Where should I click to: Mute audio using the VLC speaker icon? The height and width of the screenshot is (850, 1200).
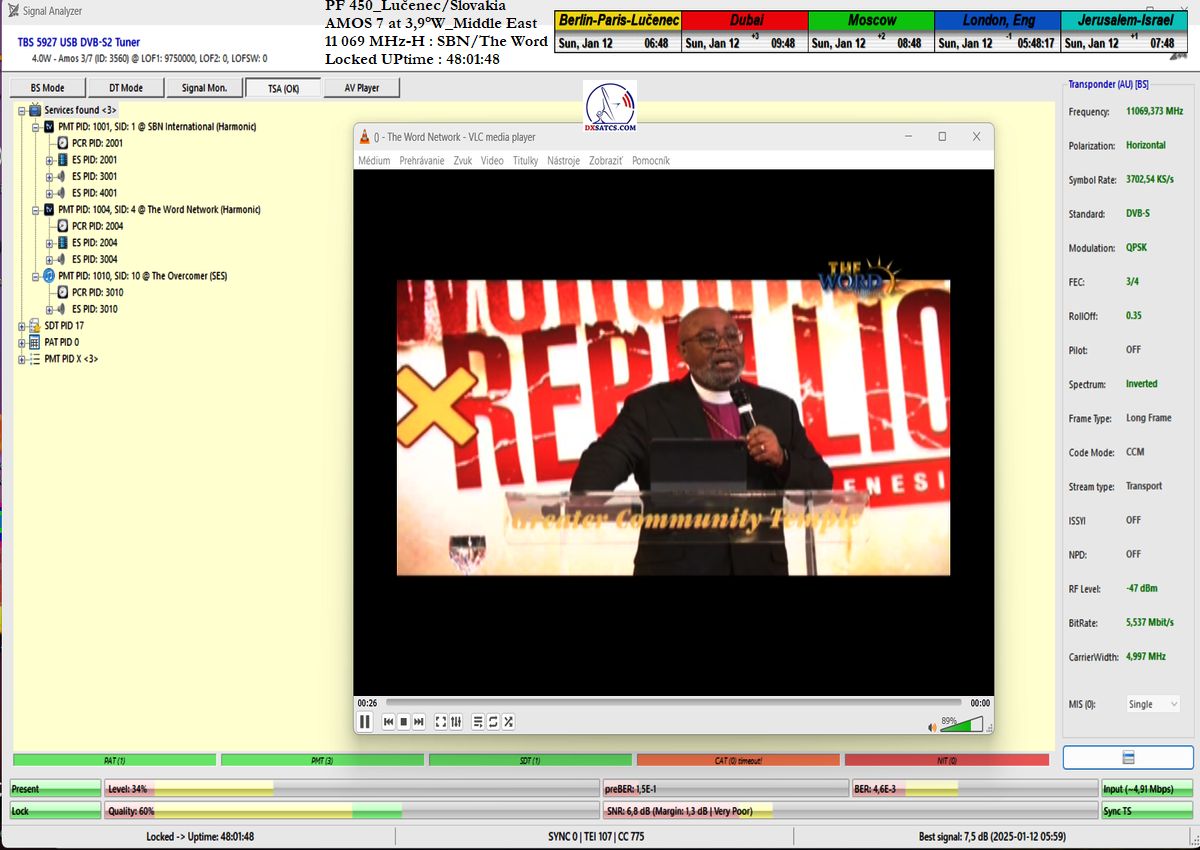click(x=932, y=725)
